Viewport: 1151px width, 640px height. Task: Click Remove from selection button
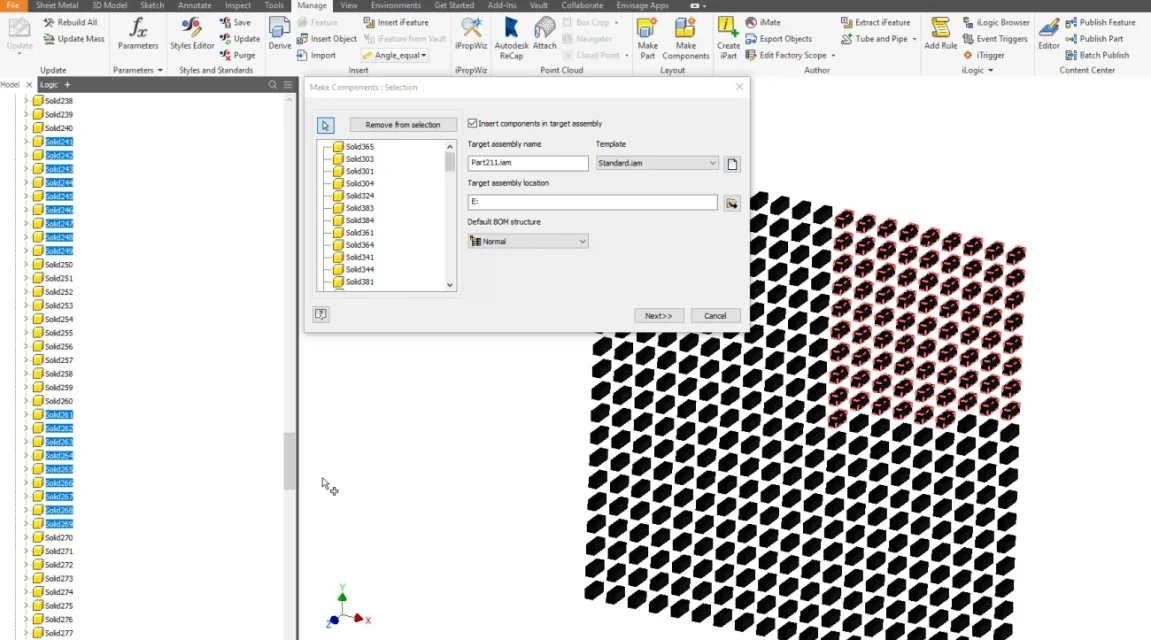tap(402, 125)
